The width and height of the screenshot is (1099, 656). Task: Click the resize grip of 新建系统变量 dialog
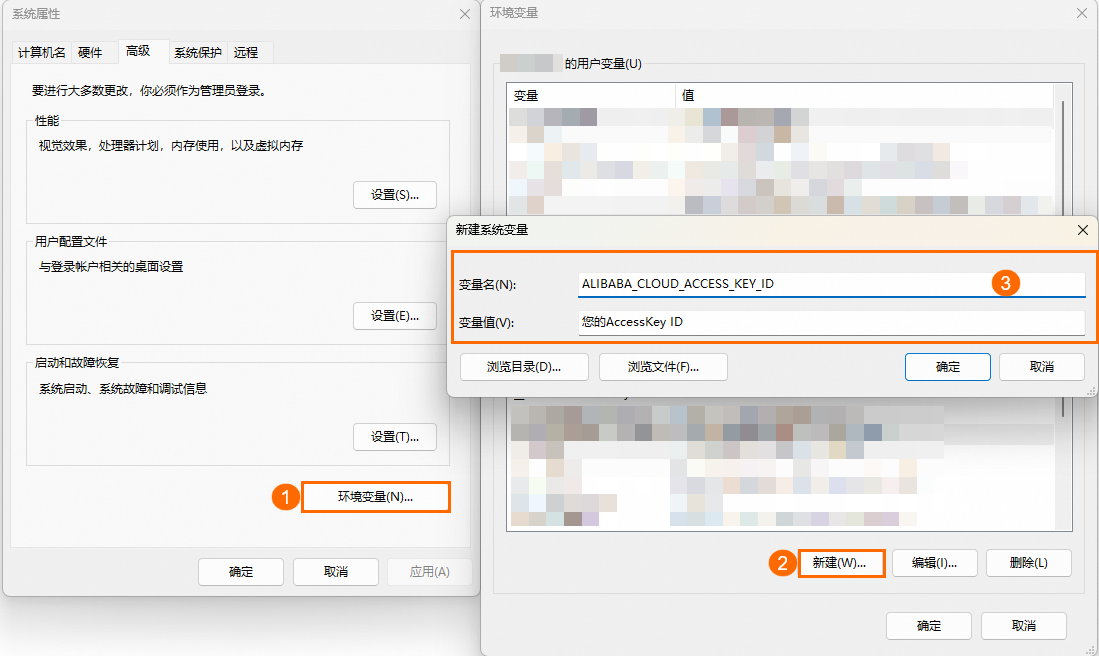click(1091, 392)
